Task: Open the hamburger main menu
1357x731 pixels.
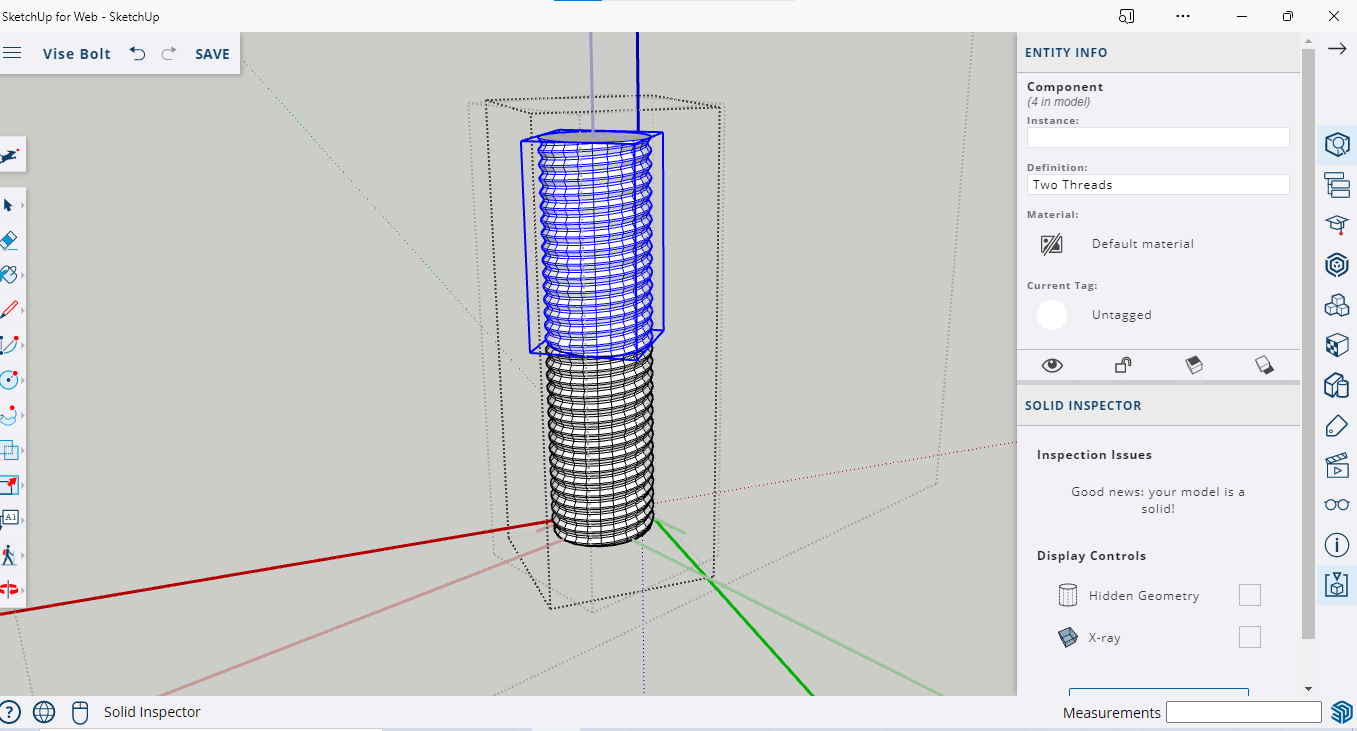Action: (x=12, y=53)
